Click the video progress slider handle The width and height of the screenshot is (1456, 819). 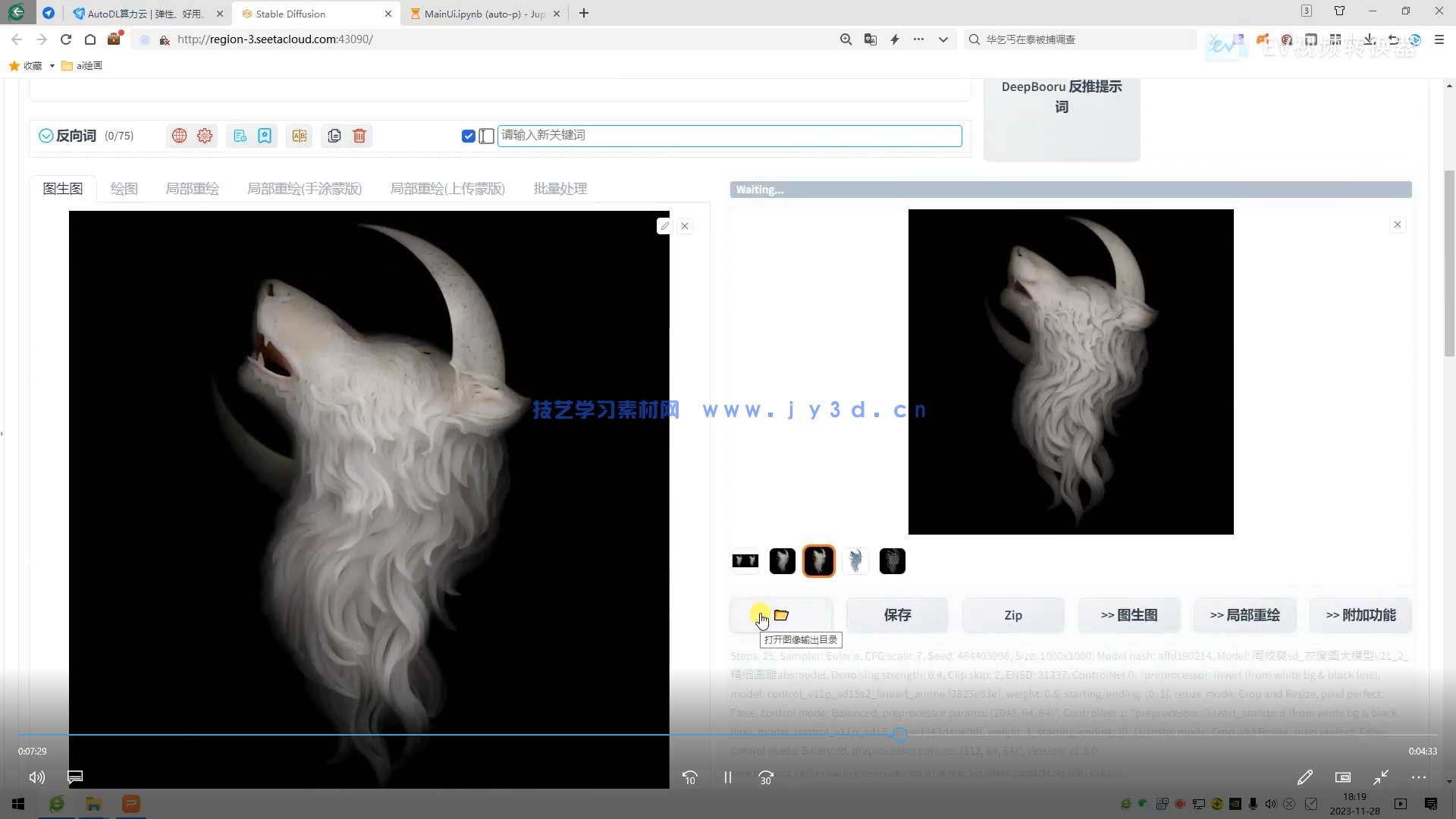[x=899, y=734]
